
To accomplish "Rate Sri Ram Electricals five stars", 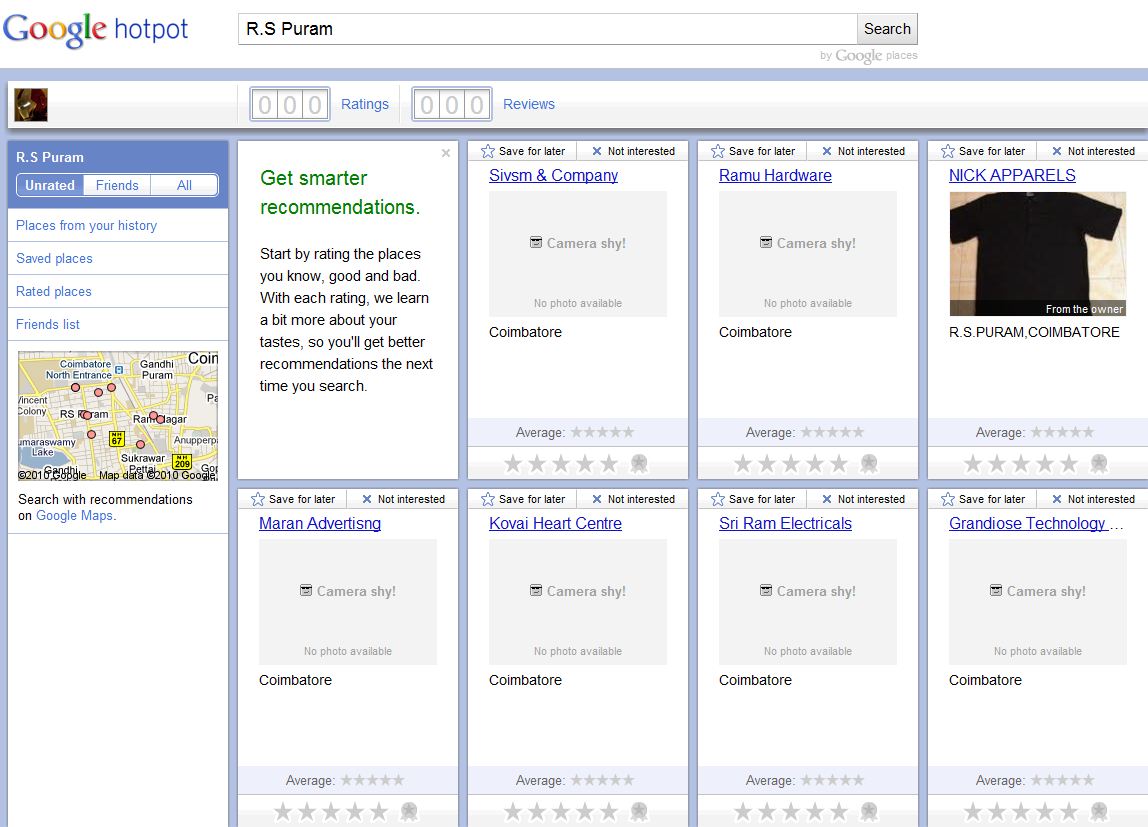I will click(x=838, y=811).
